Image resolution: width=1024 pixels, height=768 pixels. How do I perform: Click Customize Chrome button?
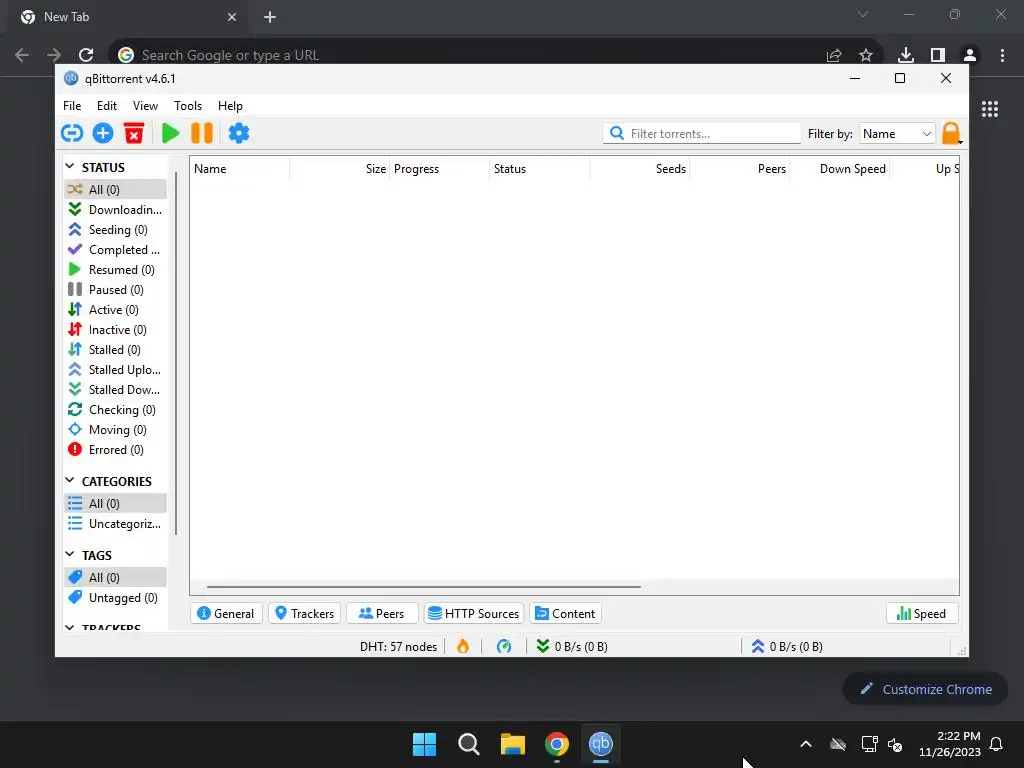tap(925, 689)
